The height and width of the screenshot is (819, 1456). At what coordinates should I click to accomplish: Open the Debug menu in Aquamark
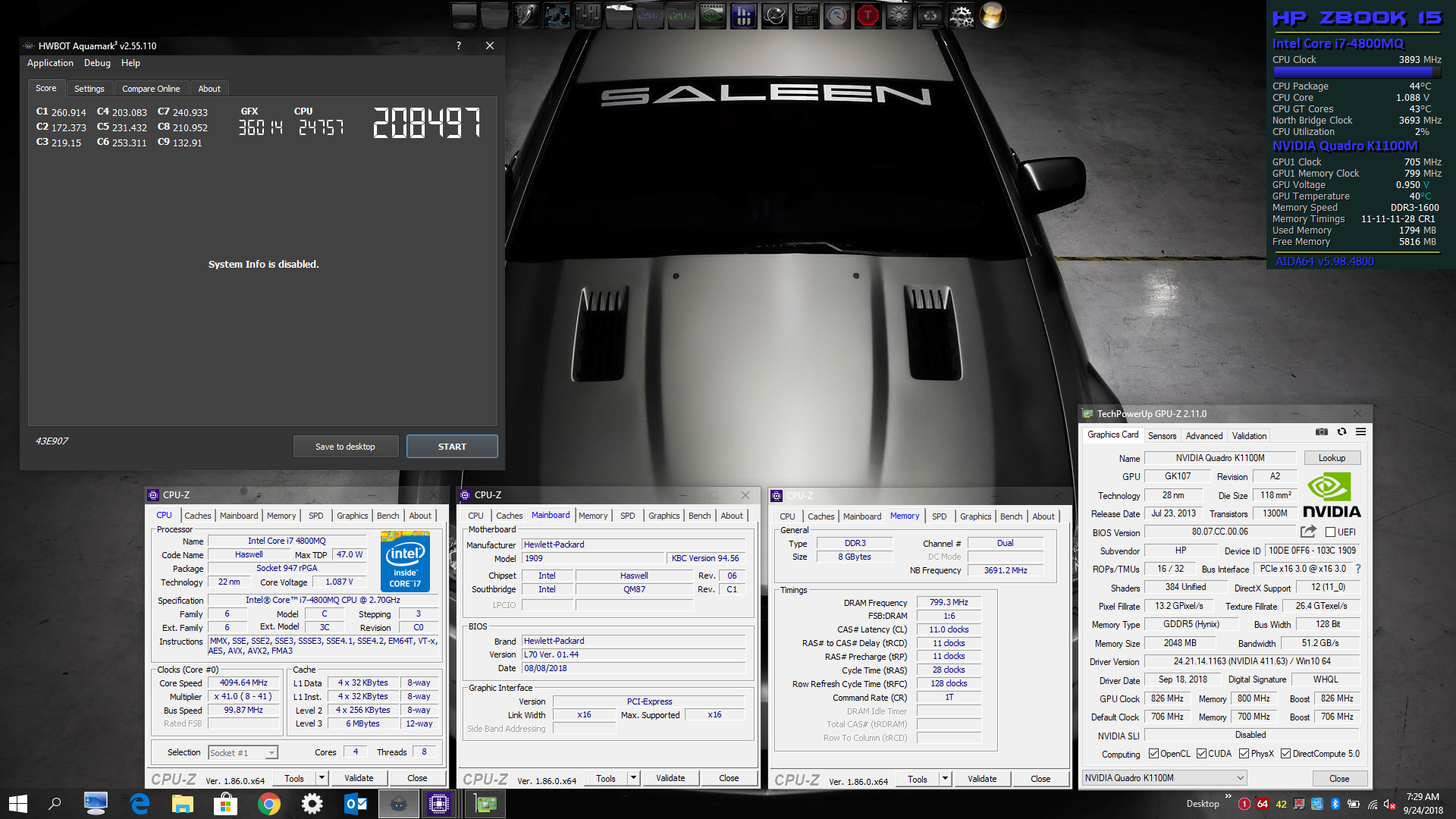coord(97,63)
